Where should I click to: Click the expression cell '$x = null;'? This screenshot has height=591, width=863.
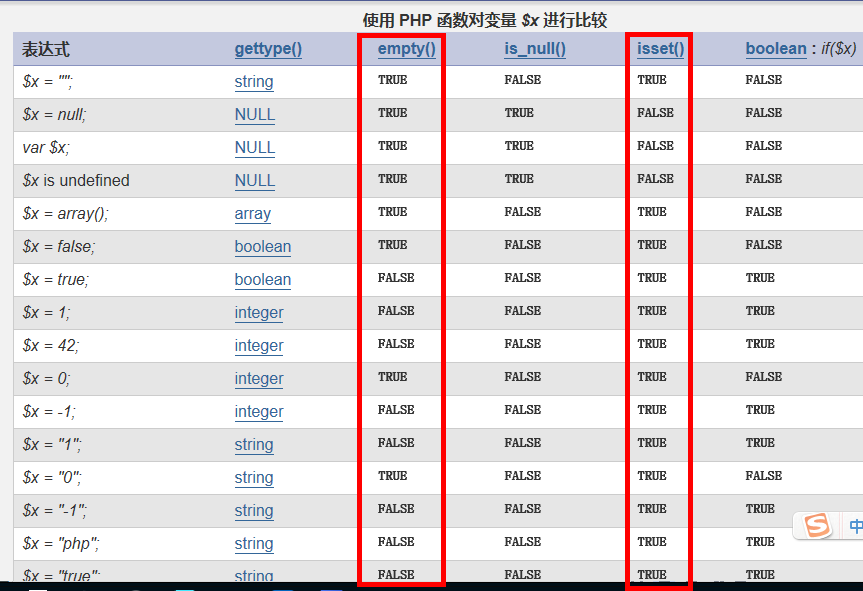click(54, 114)
